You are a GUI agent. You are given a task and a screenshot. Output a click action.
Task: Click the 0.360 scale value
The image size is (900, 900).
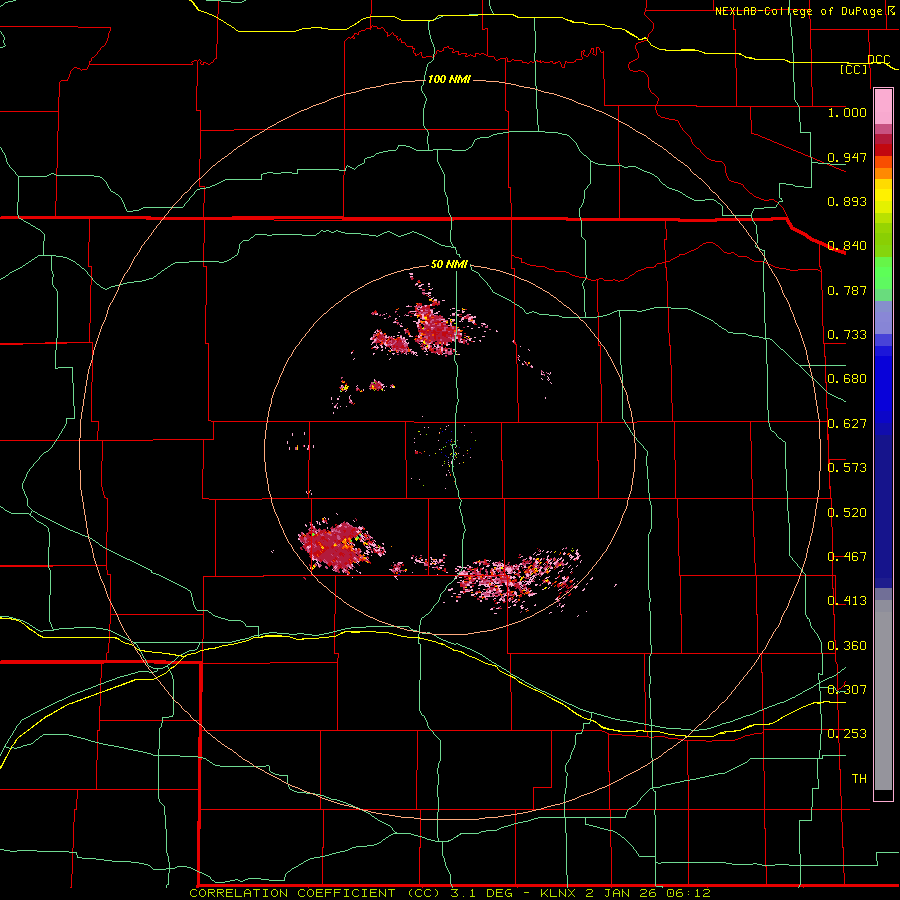click(847, 646)
